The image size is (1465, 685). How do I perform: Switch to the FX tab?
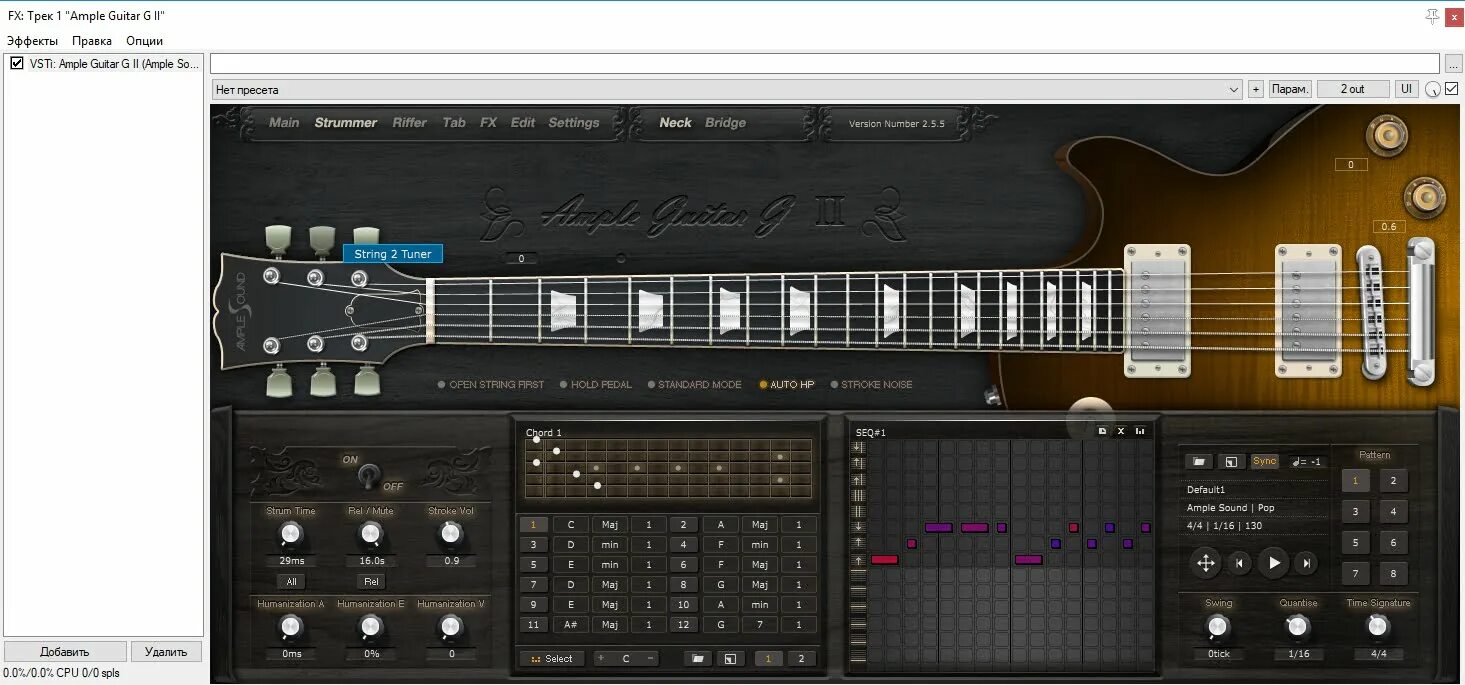tap(488, 123)
